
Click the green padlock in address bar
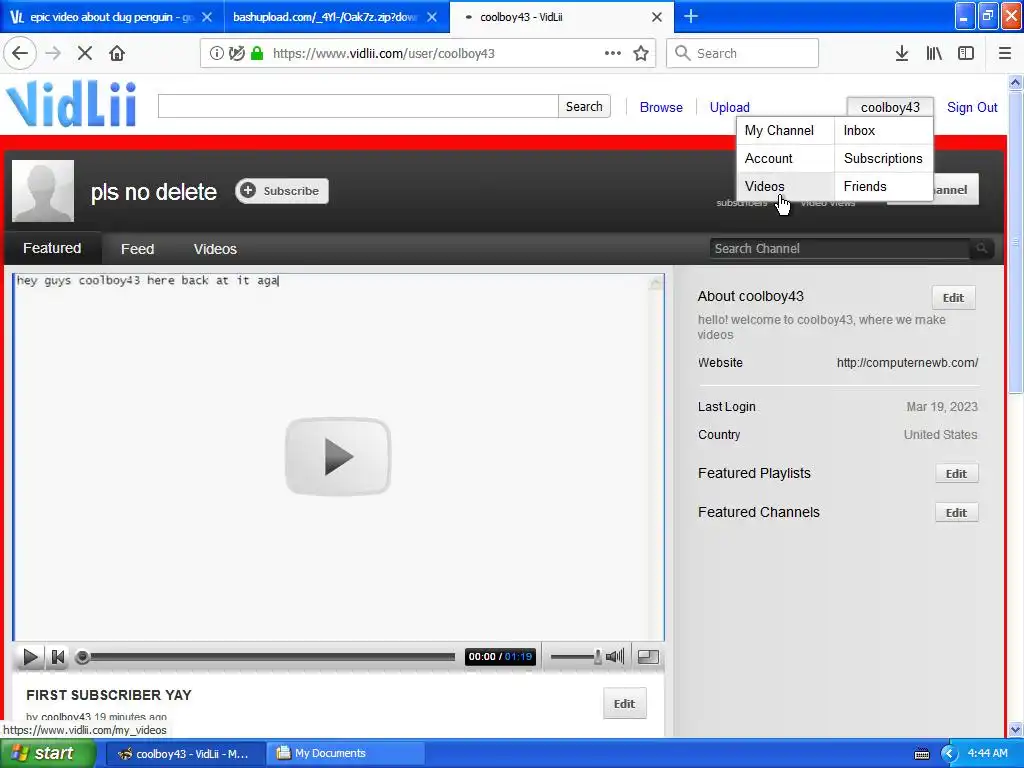point(257,53)
